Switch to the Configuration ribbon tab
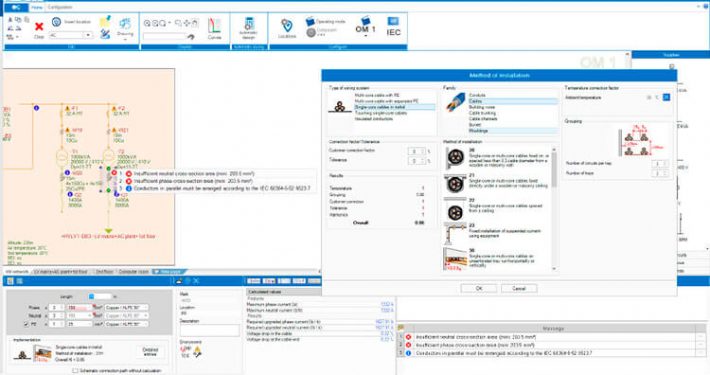 [x=60, y=7]
